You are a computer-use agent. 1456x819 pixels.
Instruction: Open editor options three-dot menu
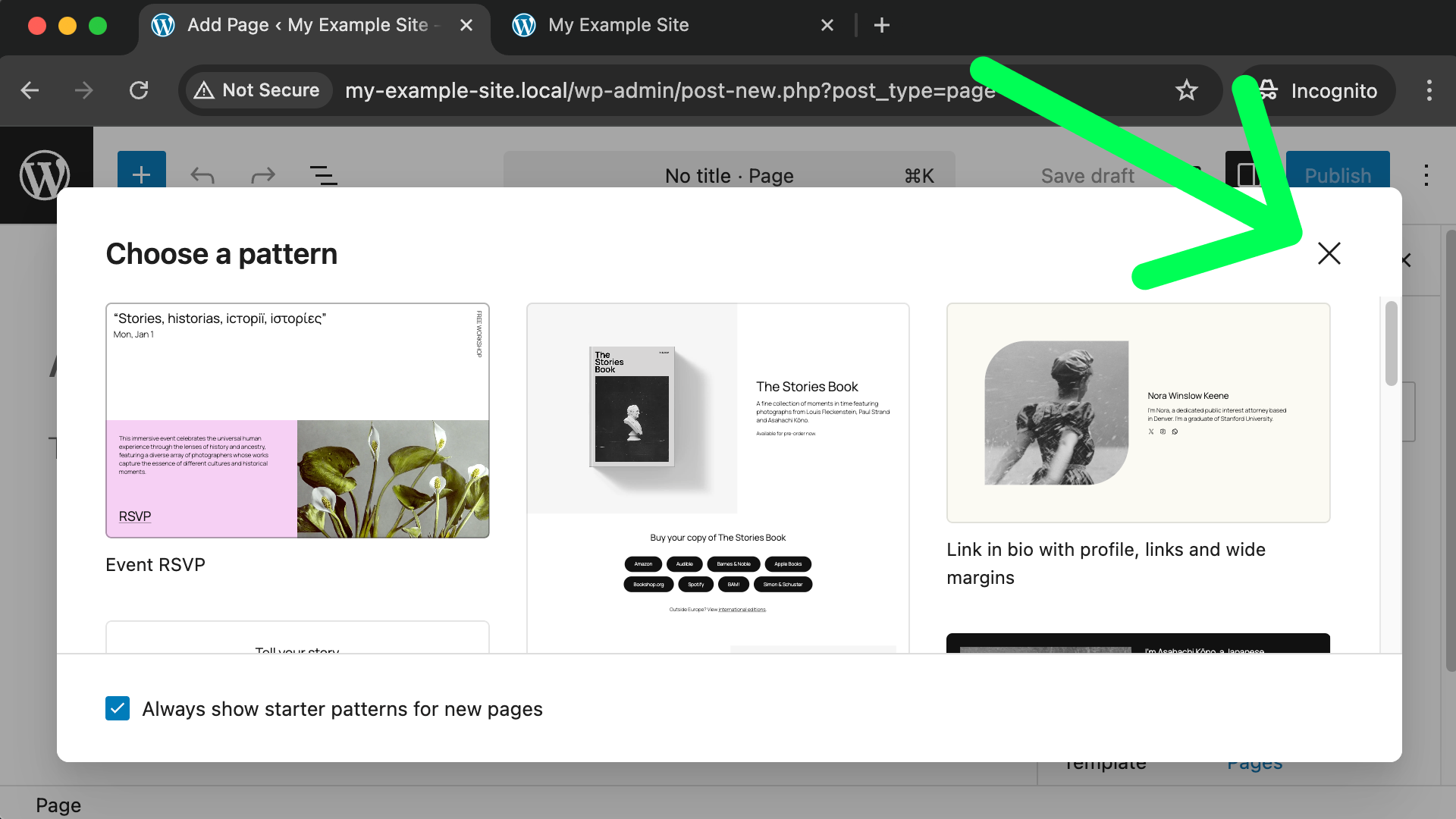click(x=1426, y=175)
